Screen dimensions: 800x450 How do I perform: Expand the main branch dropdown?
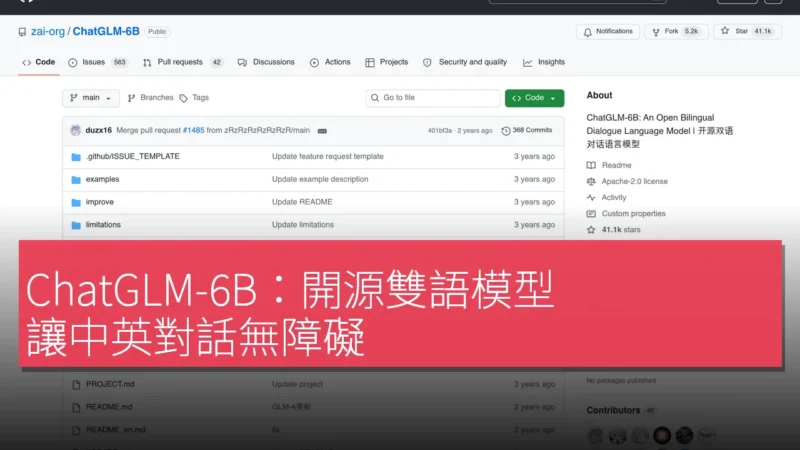[91, 98]
